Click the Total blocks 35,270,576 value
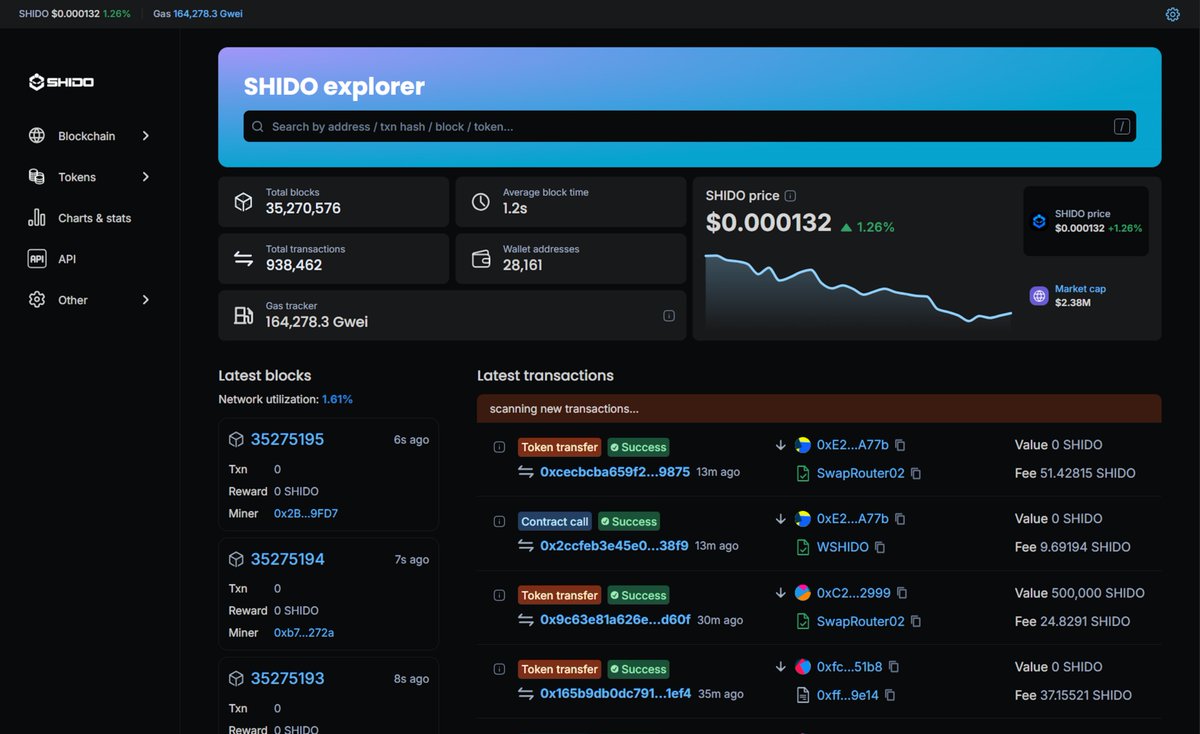The image size is (1200, 734). (303, 208)
